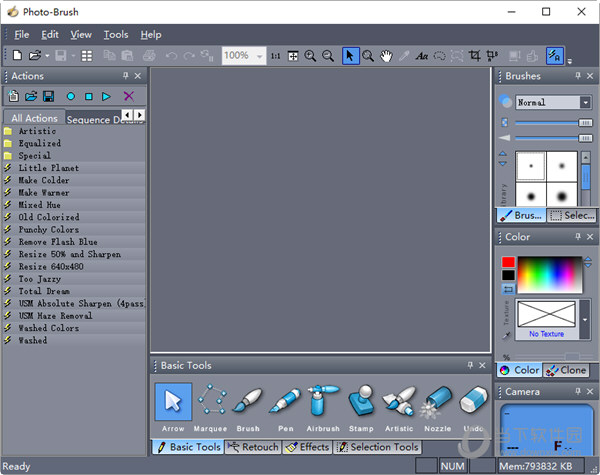The height and width of the screenshot is (475, 600).
Task: Toggle the actions lightning icon in the toolbar
Action: [555, 56]
